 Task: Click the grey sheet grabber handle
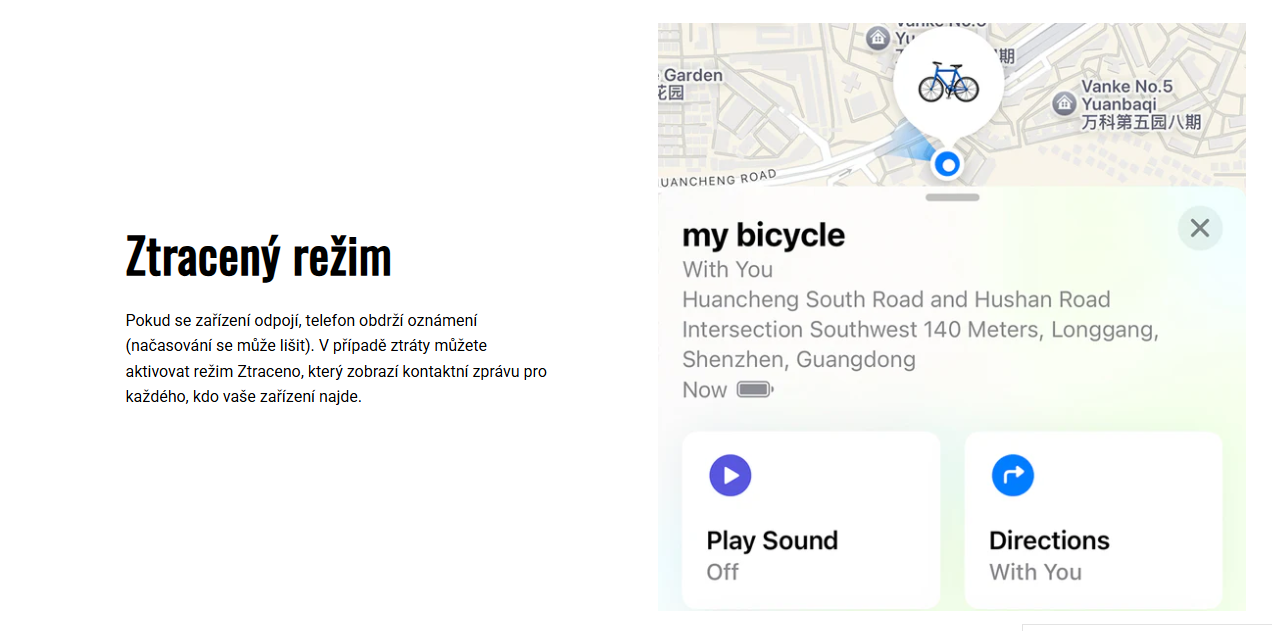952,197
